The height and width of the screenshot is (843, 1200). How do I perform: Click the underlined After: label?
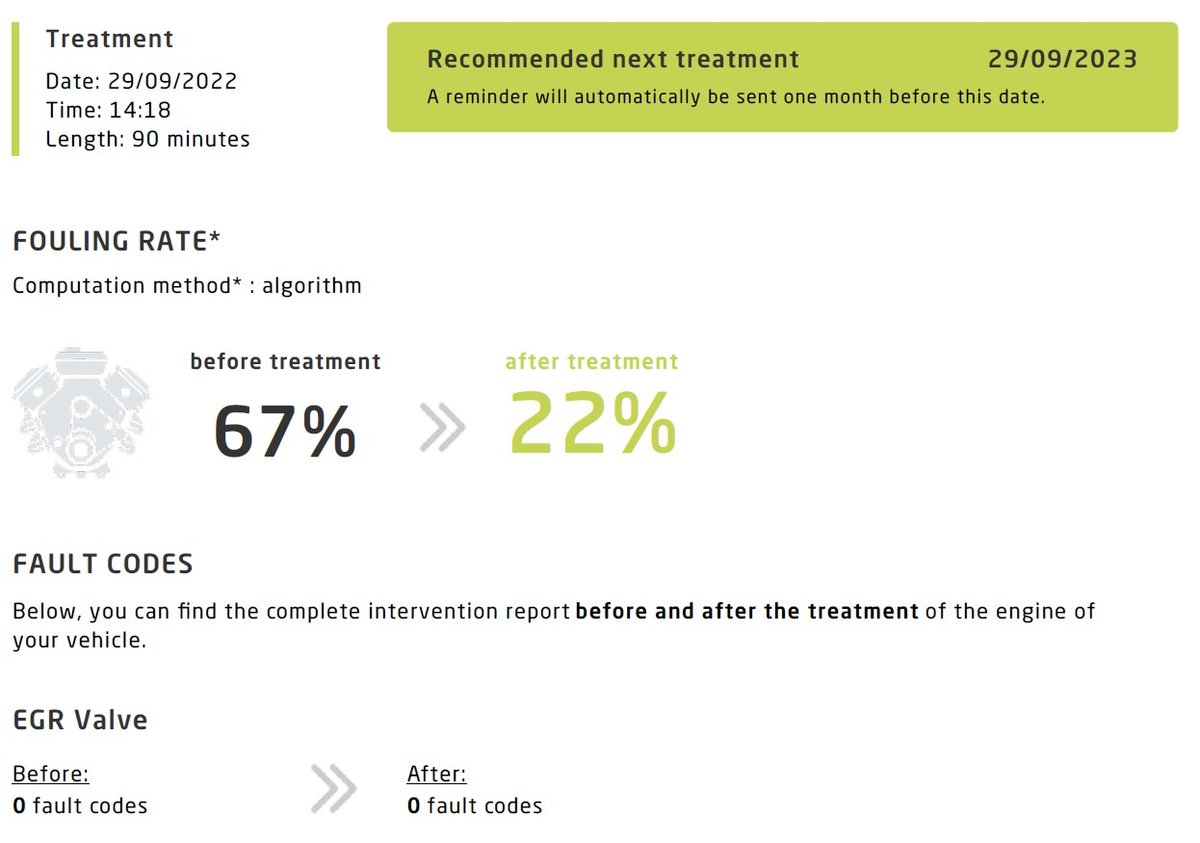[x=437, y=774]
